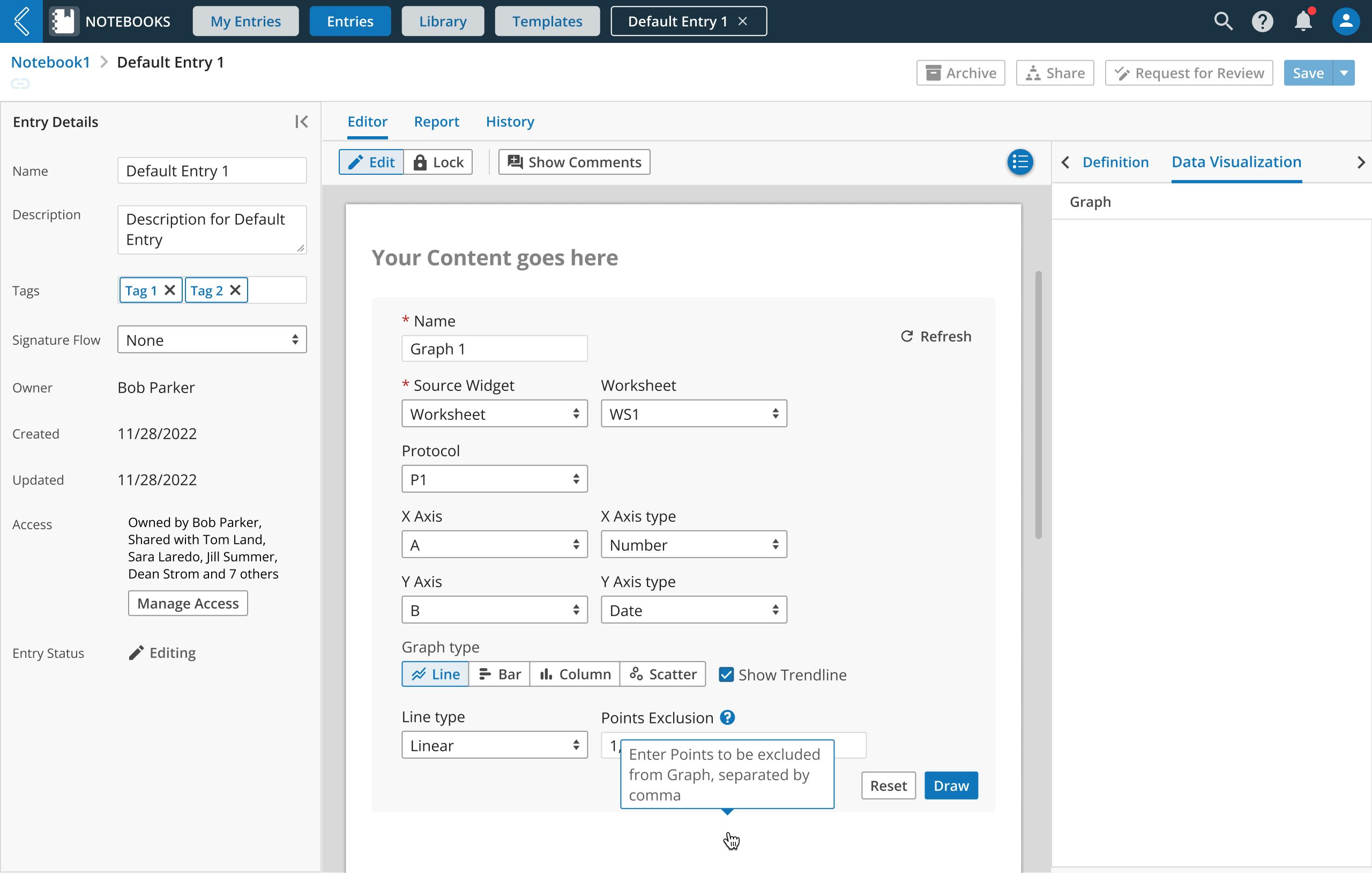
Task: Click the graph Name input field
Action: (x=494, y=349)
